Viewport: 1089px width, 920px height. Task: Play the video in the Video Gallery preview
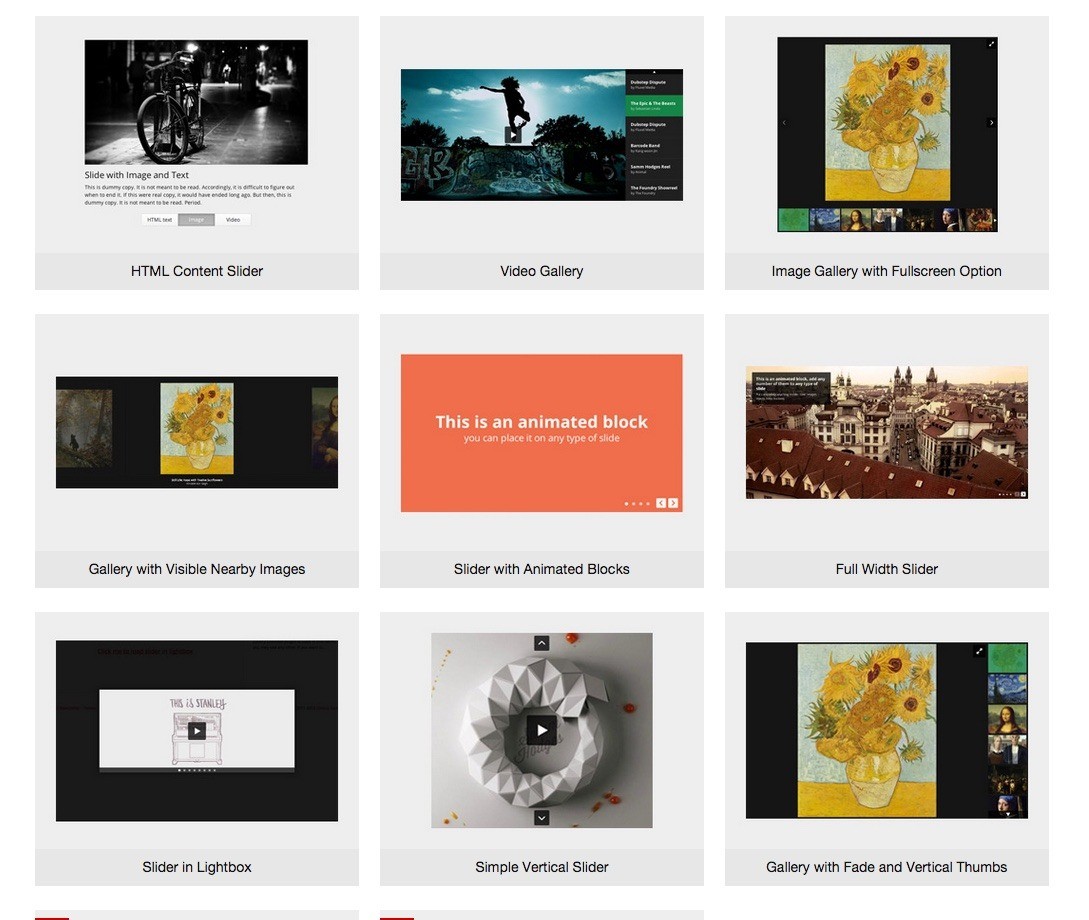click(x=513, y=135)
